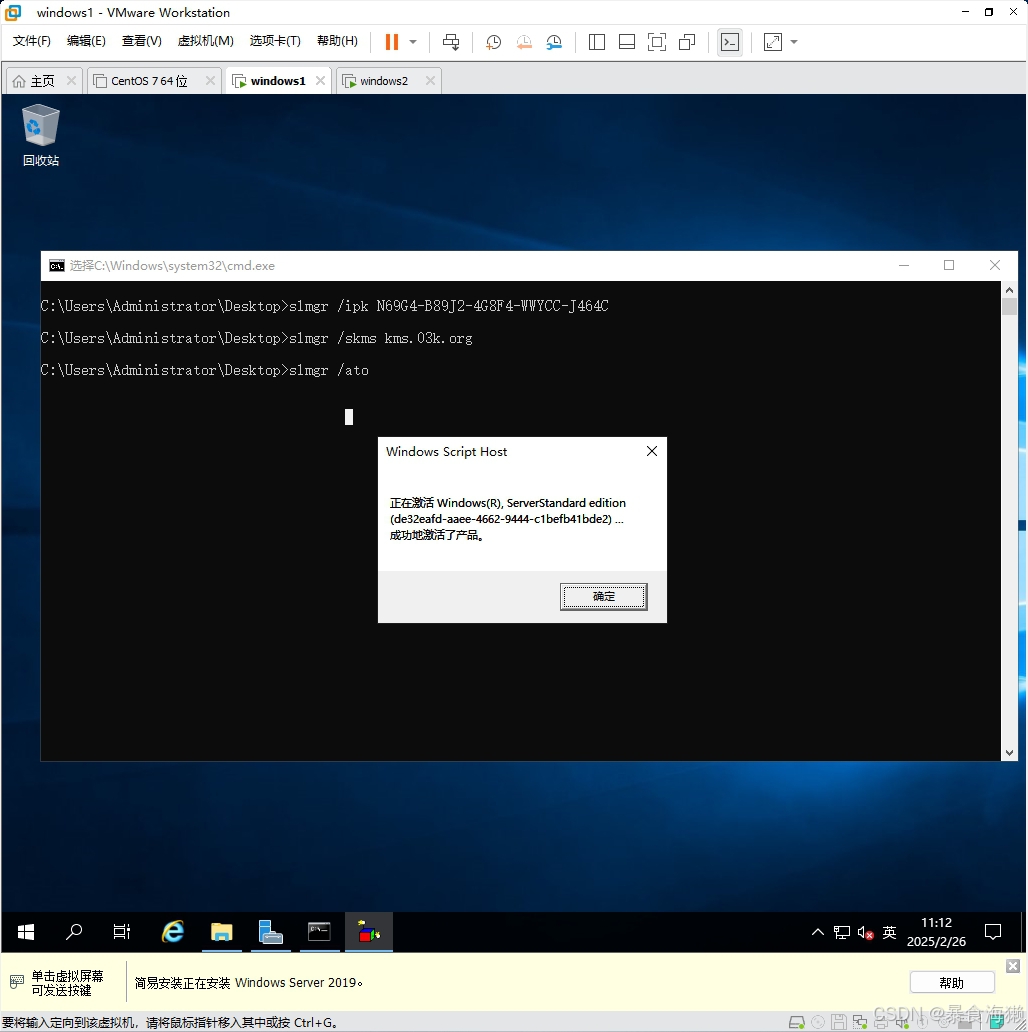
Task: Open the snapshot manager
Action: [x=554, y=42]
